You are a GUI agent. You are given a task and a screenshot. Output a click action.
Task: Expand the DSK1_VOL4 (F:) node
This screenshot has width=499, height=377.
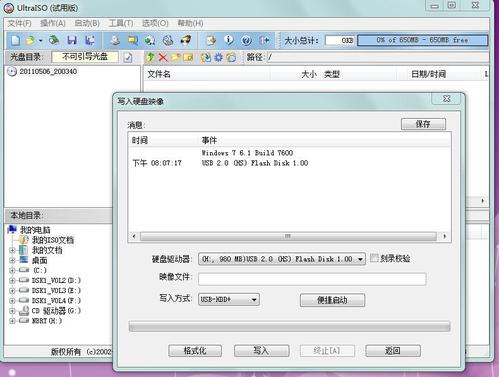[12, 301]
